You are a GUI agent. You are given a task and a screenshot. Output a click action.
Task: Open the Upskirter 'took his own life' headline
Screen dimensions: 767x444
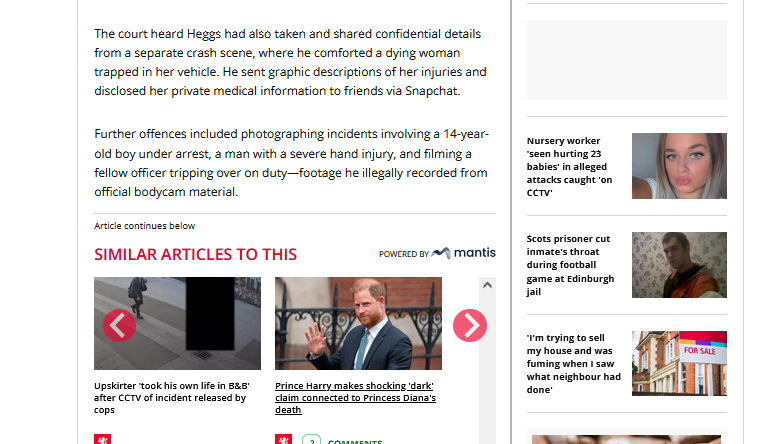[x=172, y=398]
